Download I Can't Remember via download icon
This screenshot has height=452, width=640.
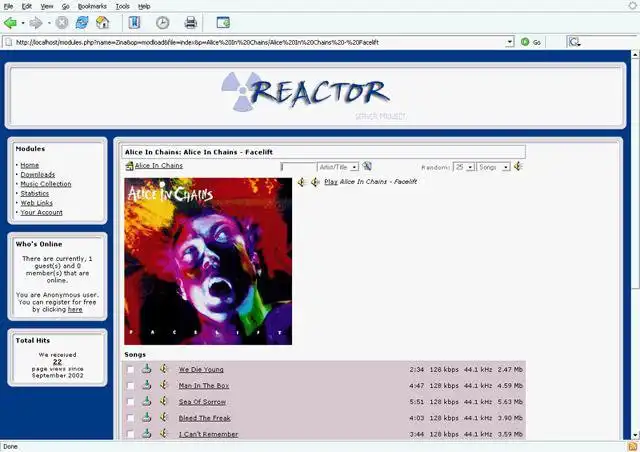[147, 434]
